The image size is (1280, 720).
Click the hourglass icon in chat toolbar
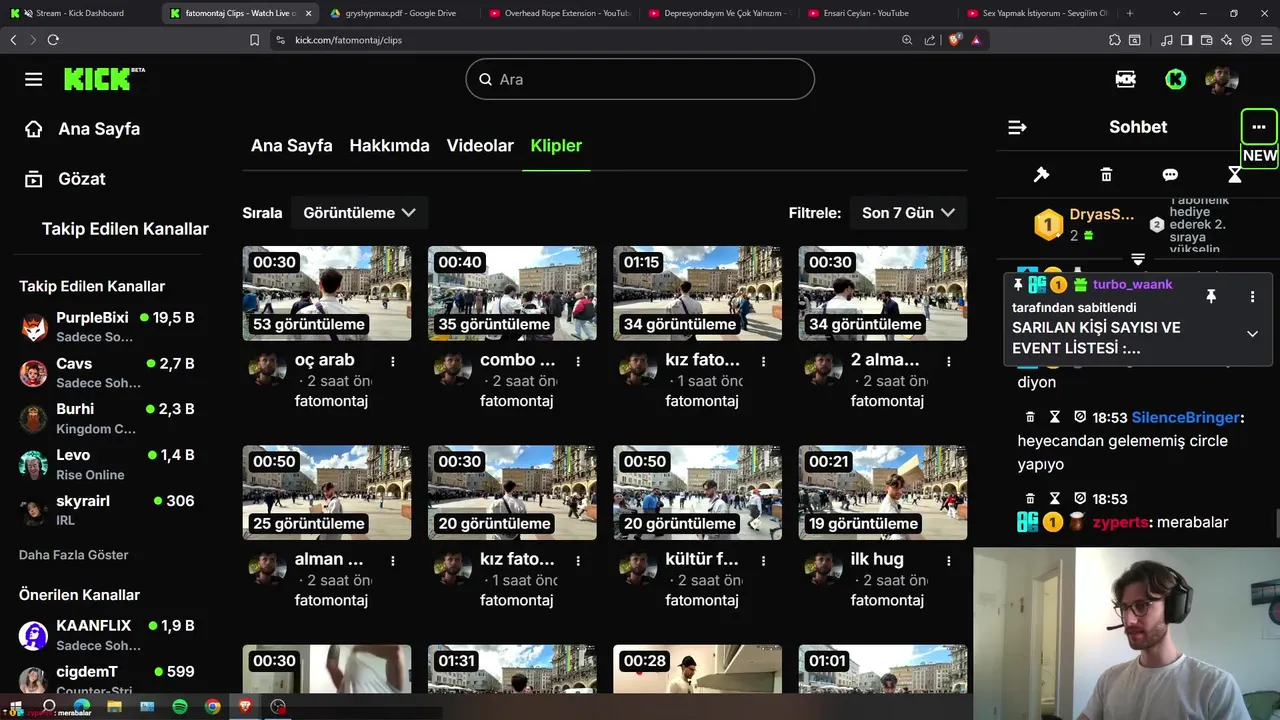pos(1235,175)
